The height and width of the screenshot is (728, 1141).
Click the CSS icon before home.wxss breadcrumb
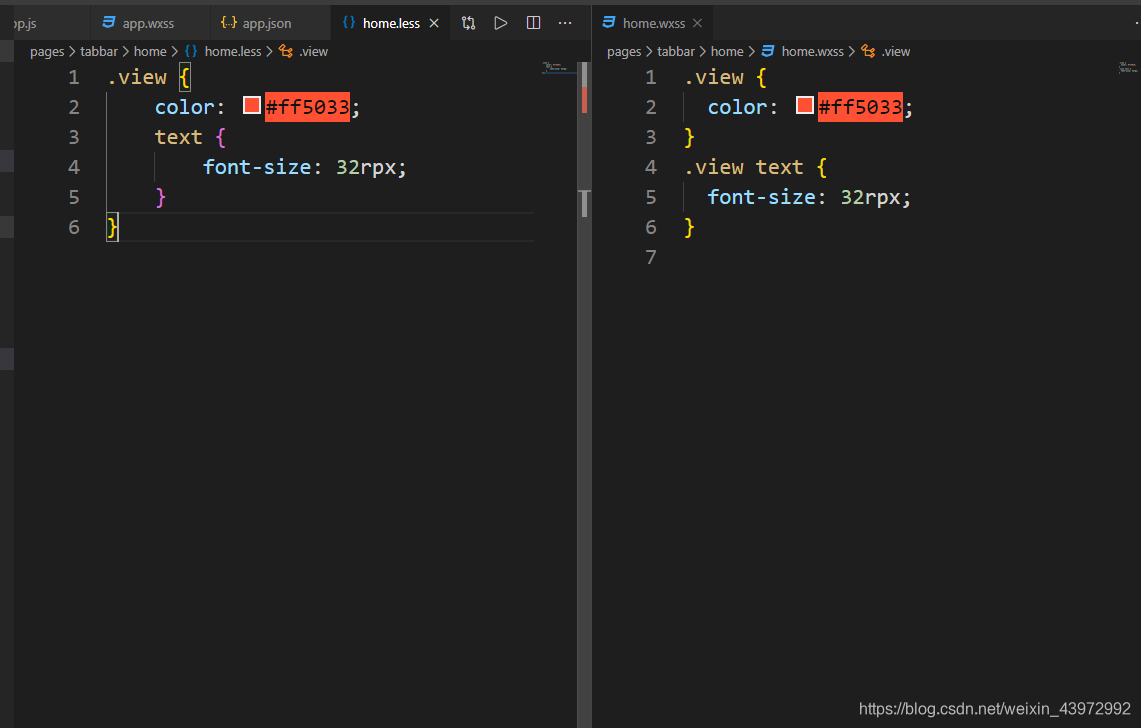[x=768, y=52]
